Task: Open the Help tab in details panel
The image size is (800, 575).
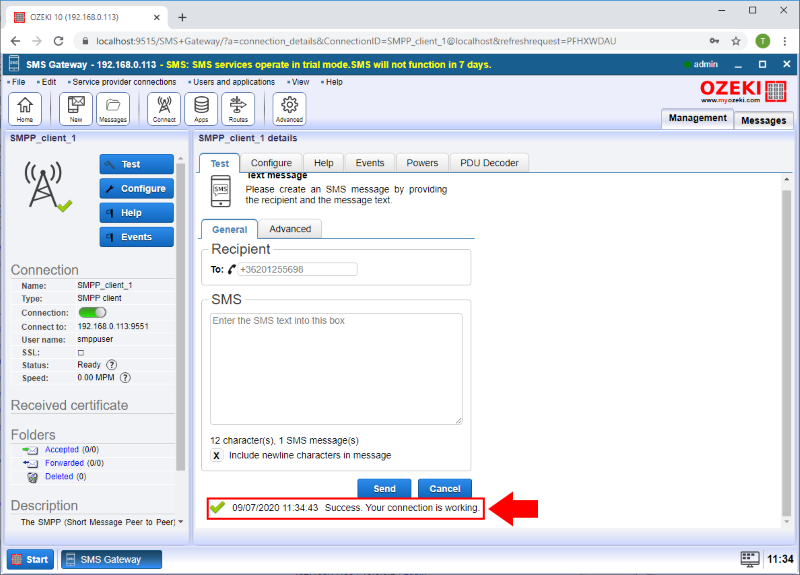Action: (x=323, y=163)
